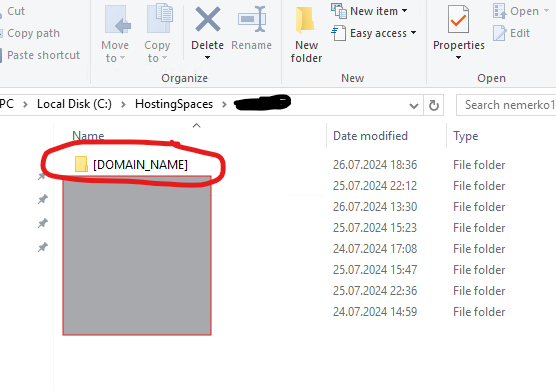Viewport: 556px width, 391px height.
Task: Expand Delete options arrow
Action: (207, 57)
